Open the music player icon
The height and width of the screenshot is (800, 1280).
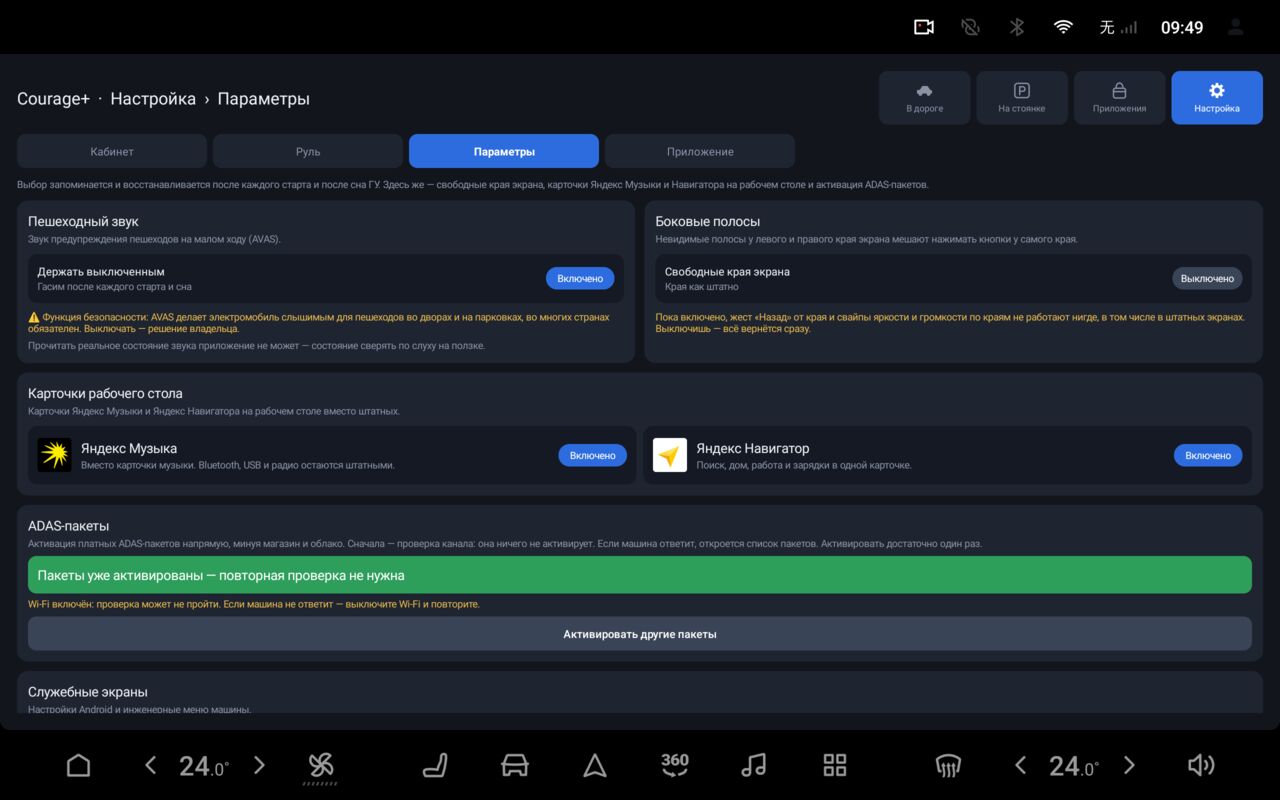pyautogui.click(x=754, y=766)
